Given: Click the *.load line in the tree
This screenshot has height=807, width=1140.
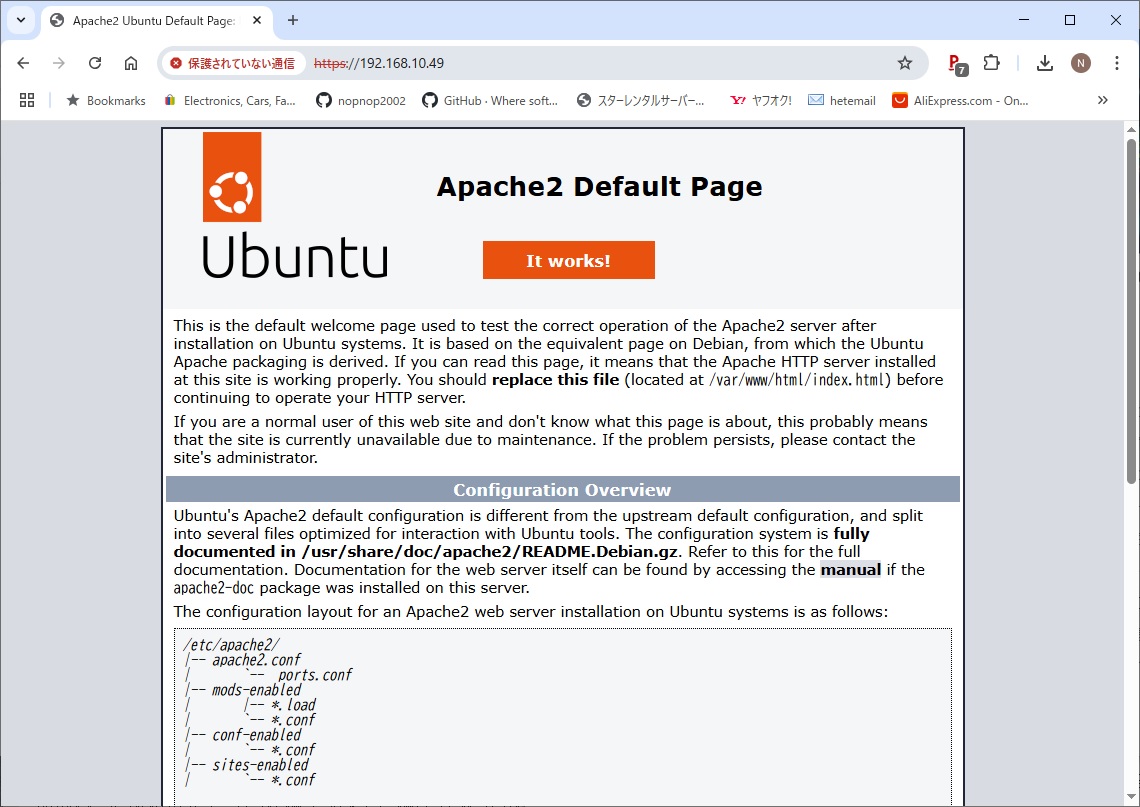Looking at the screenshot, I should [293, 705].
